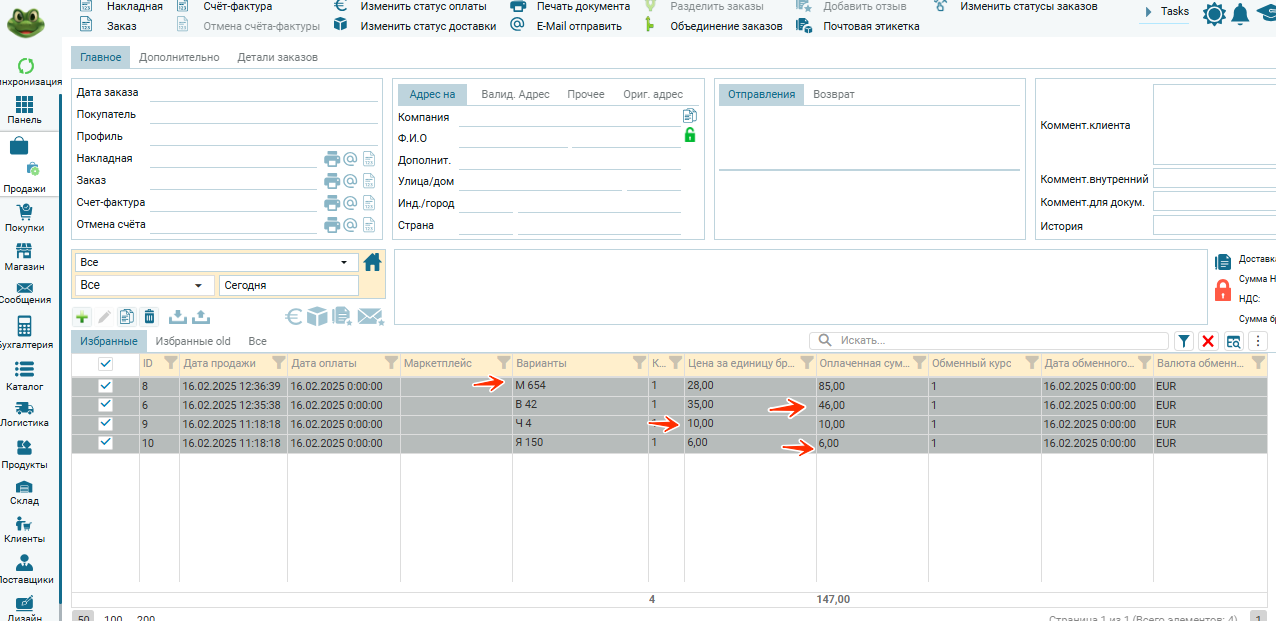
Task: Open the filter on Варианты column
Action: [x=638, y=364]
